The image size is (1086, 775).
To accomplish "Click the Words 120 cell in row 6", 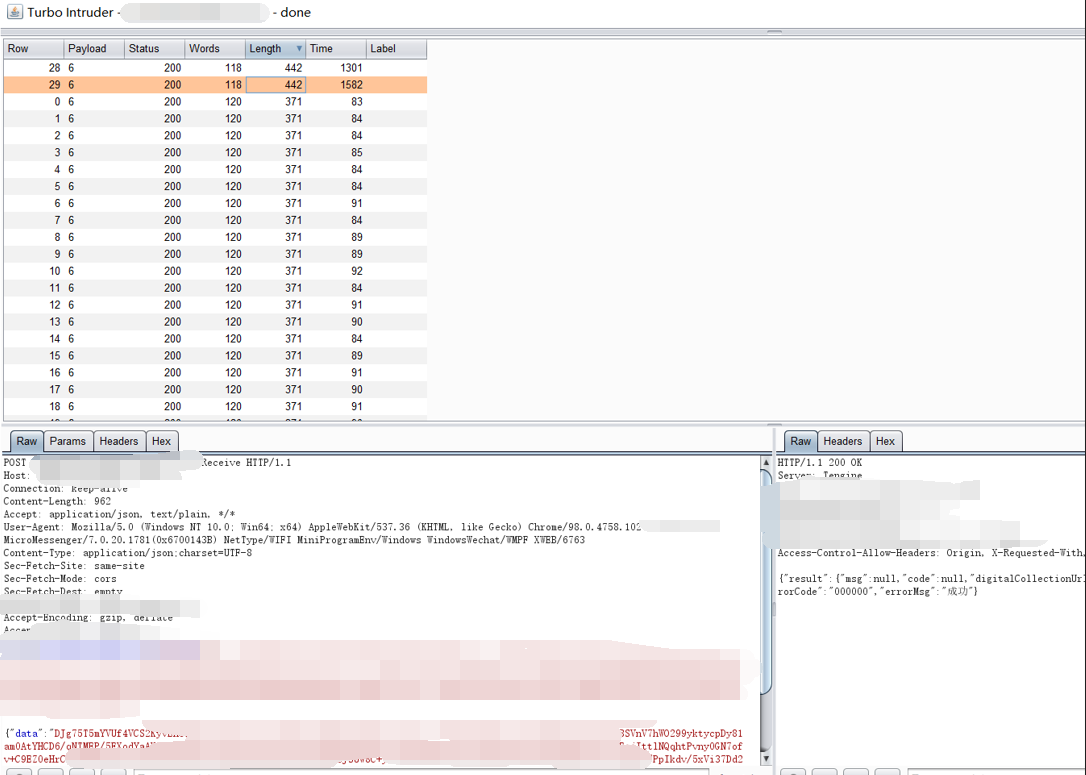I will click(215, 204).
